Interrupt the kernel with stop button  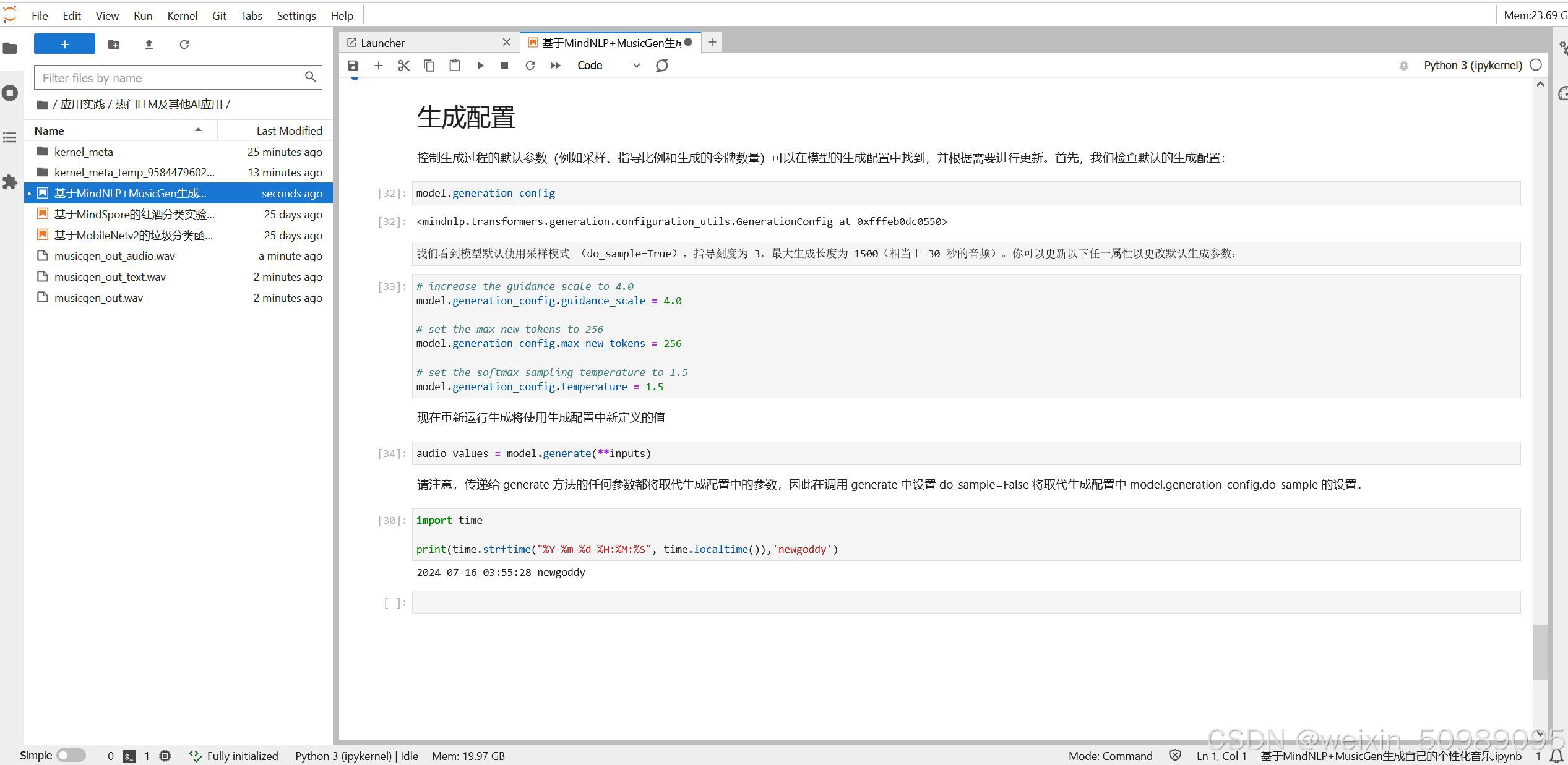coord(504,66)
